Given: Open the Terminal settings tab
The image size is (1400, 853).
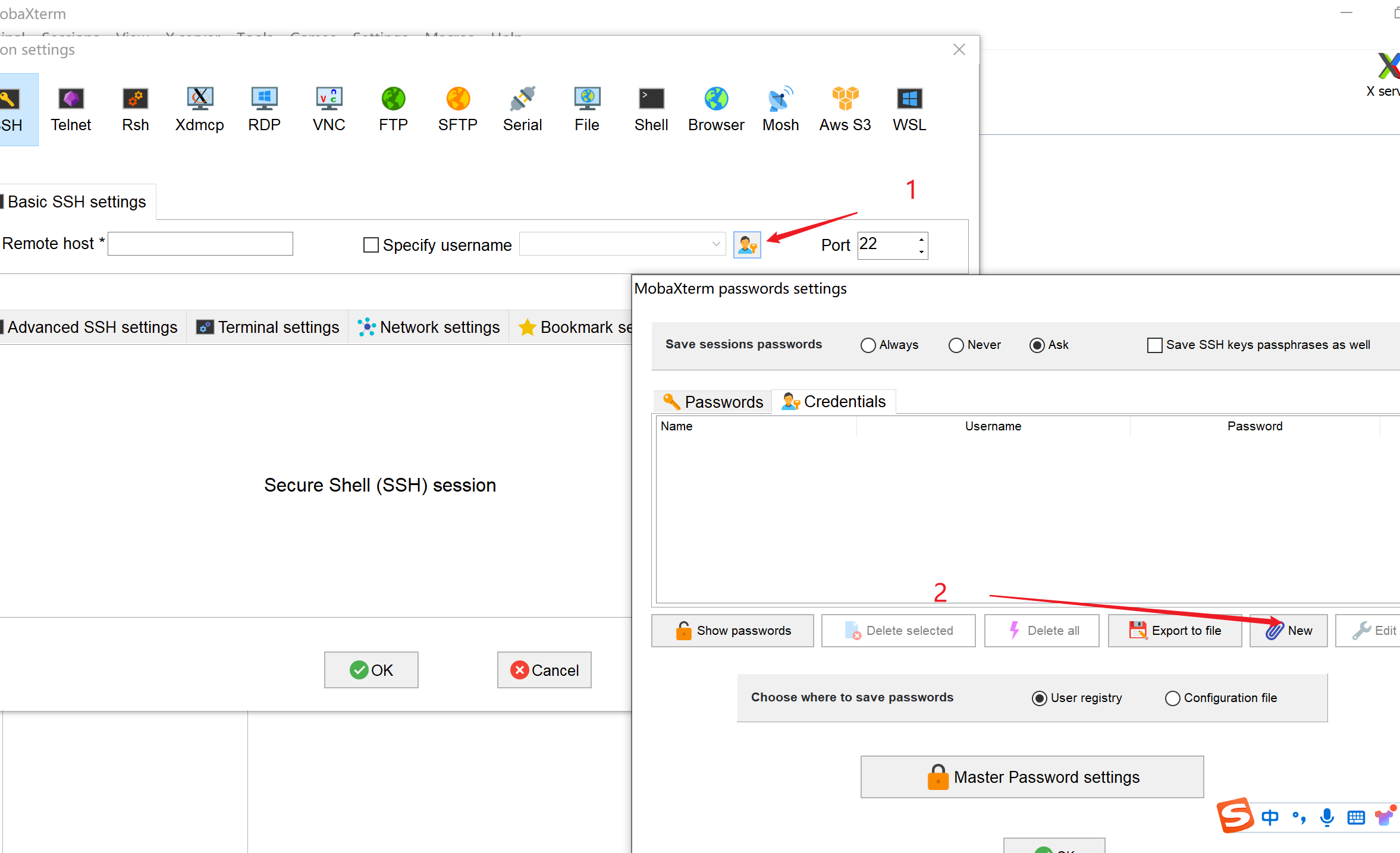Looking at the screenshot, I should (268, 327).
